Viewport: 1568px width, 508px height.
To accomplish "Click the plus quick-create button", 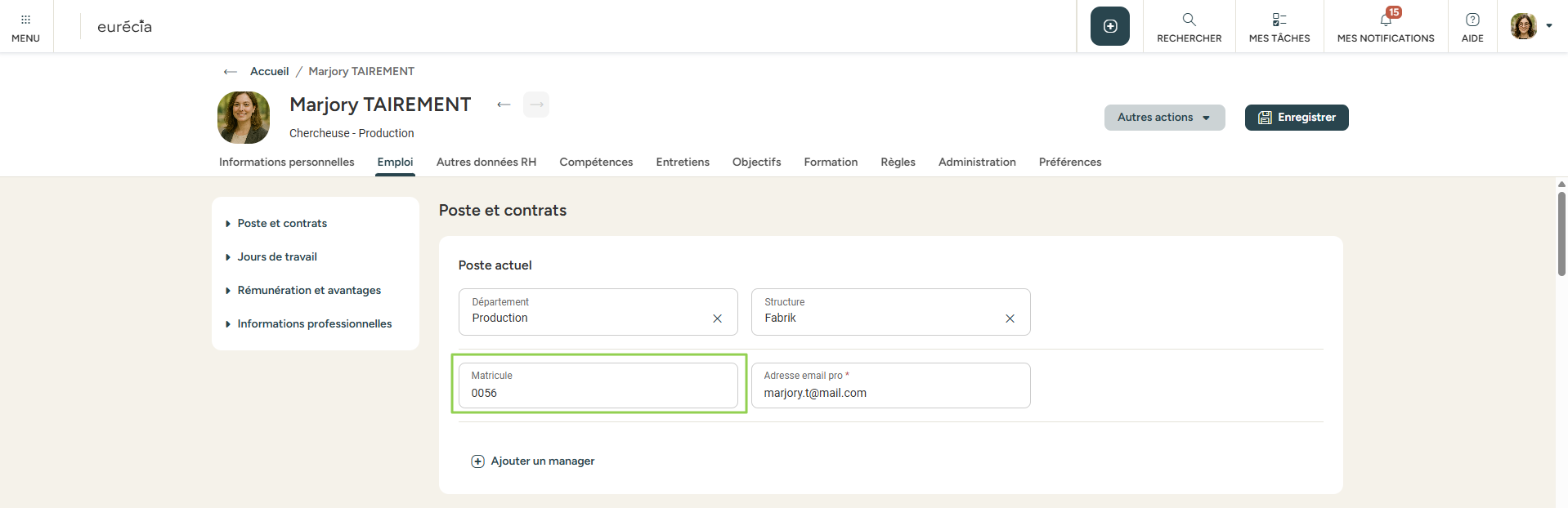I will pyautogui.click(x=1109, y=26).
